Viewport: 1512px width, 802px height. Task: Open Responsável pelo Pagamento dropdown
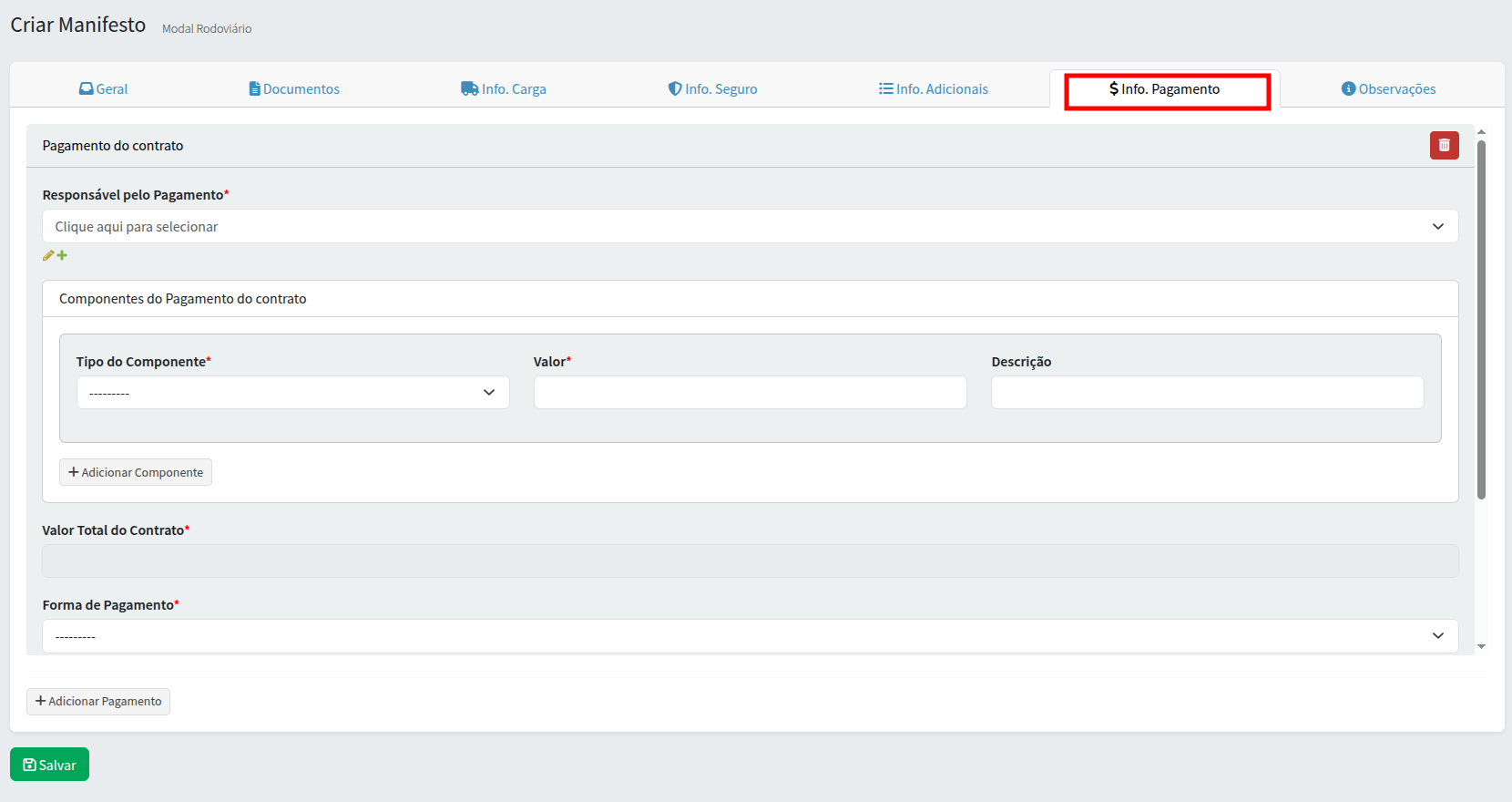coord(749,227)
